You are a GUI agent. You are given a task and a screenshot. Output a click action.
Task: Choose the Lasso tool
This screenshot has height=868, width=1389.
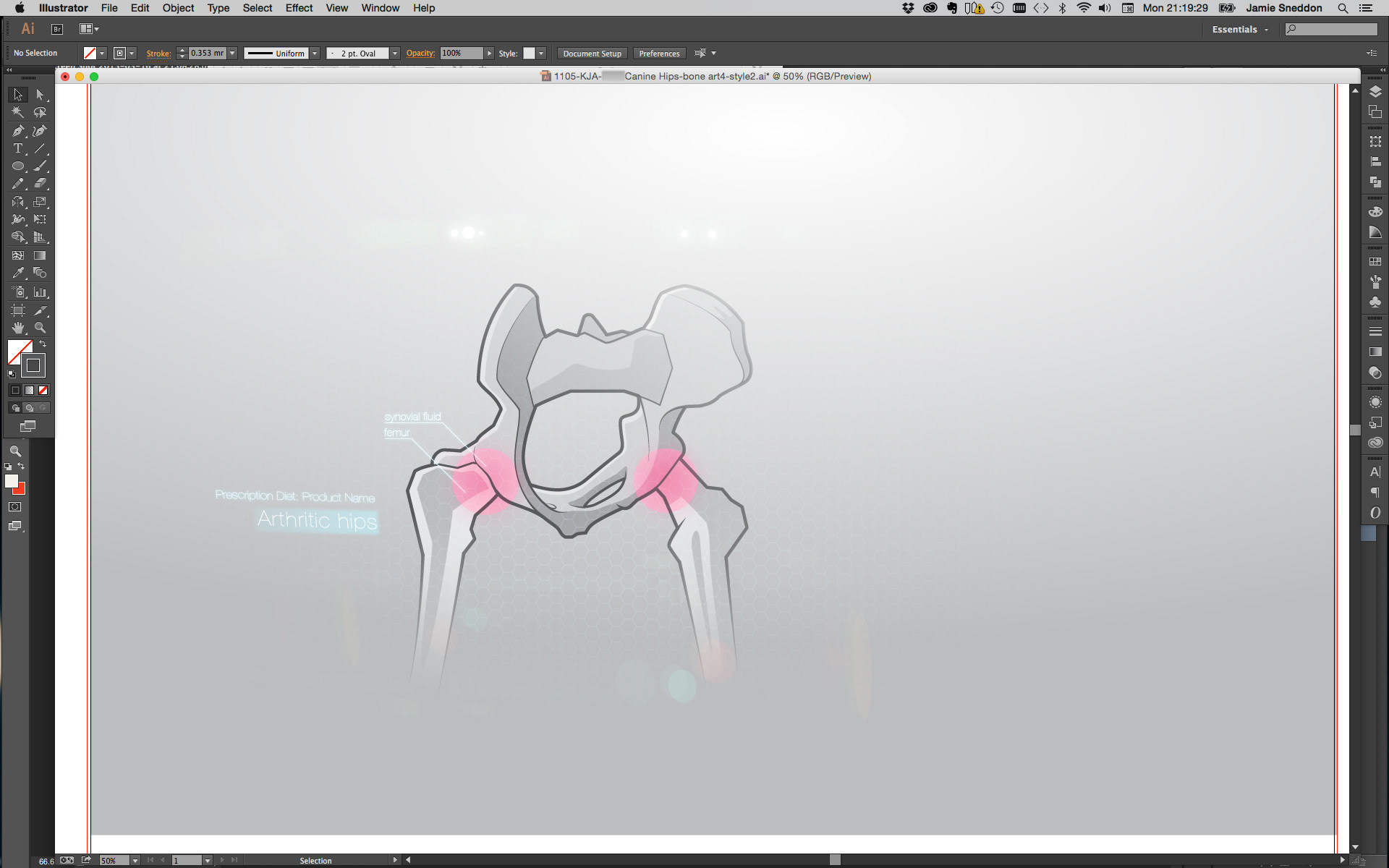[41, 113]
